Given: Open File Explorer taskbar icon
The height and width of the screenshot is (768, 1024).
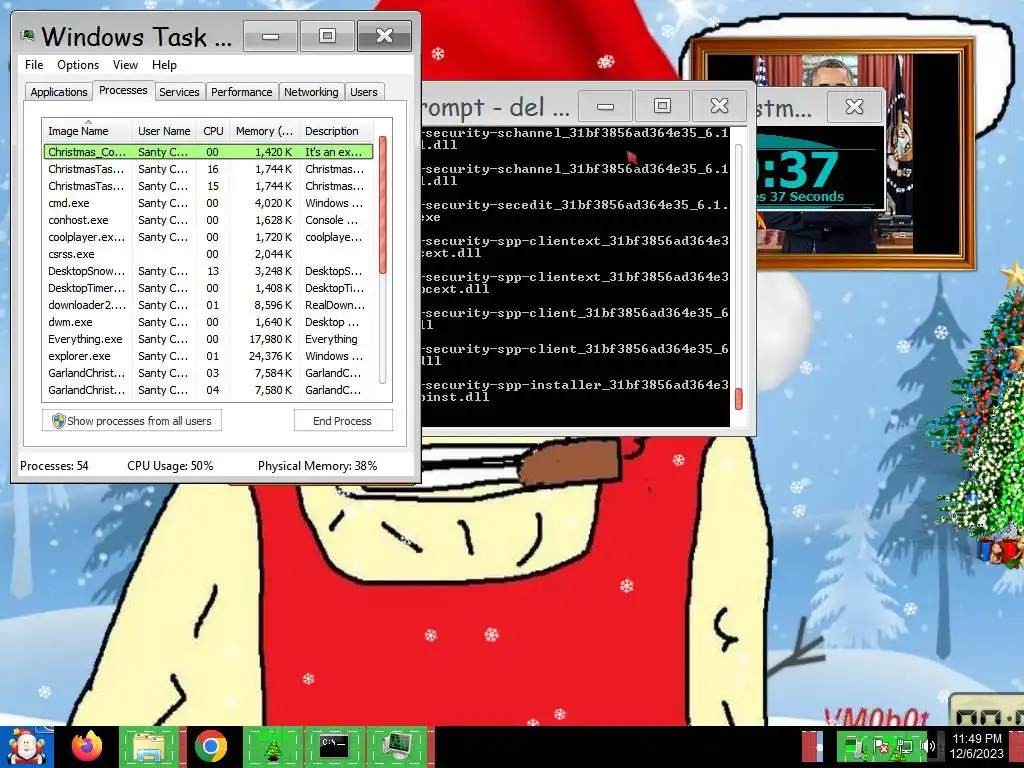Looking at the screenshot, I should 149,746.
